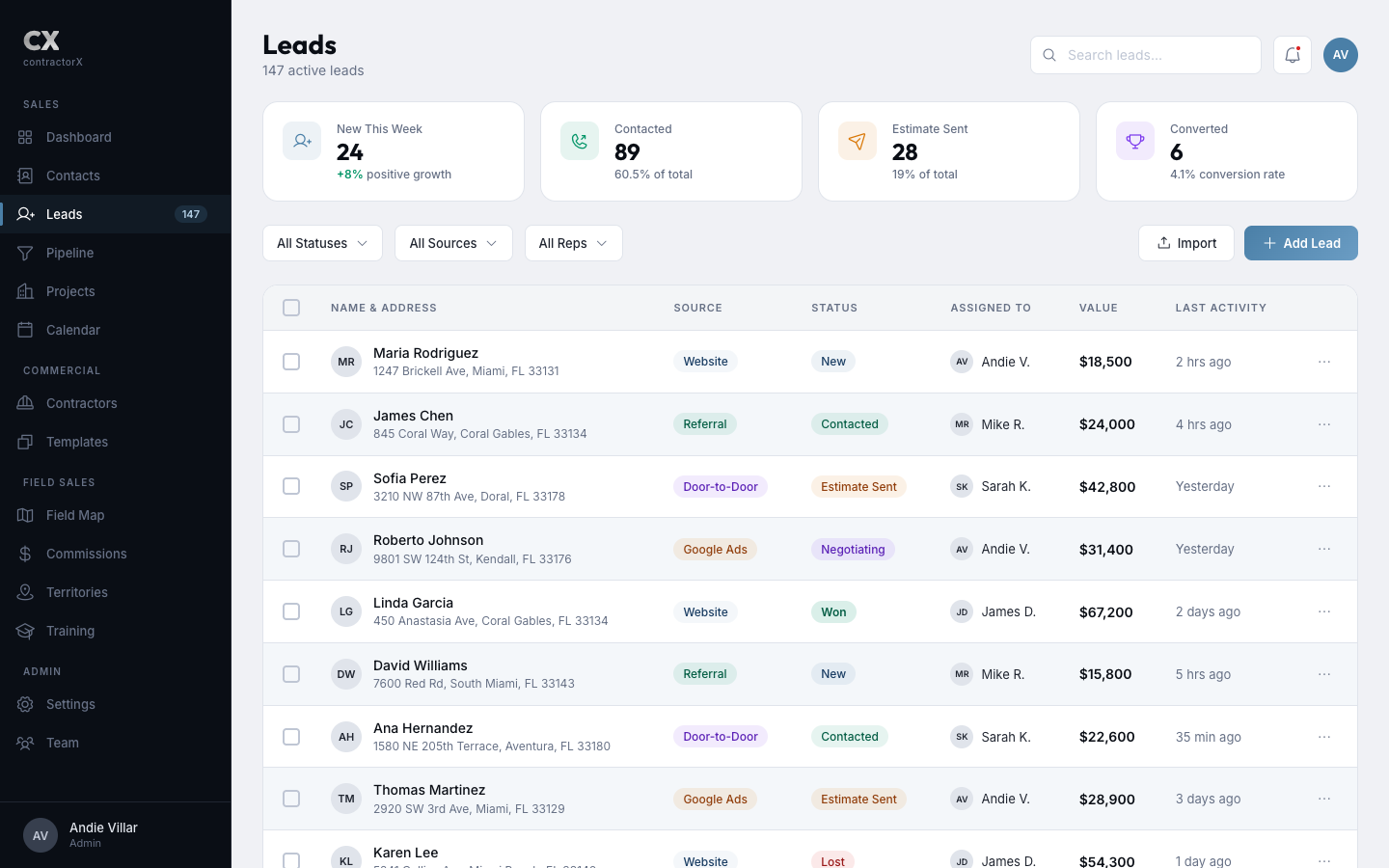Open the Dashboard from the sidebar
Screen dimensions: 1389x868
[x=78, y=137]
